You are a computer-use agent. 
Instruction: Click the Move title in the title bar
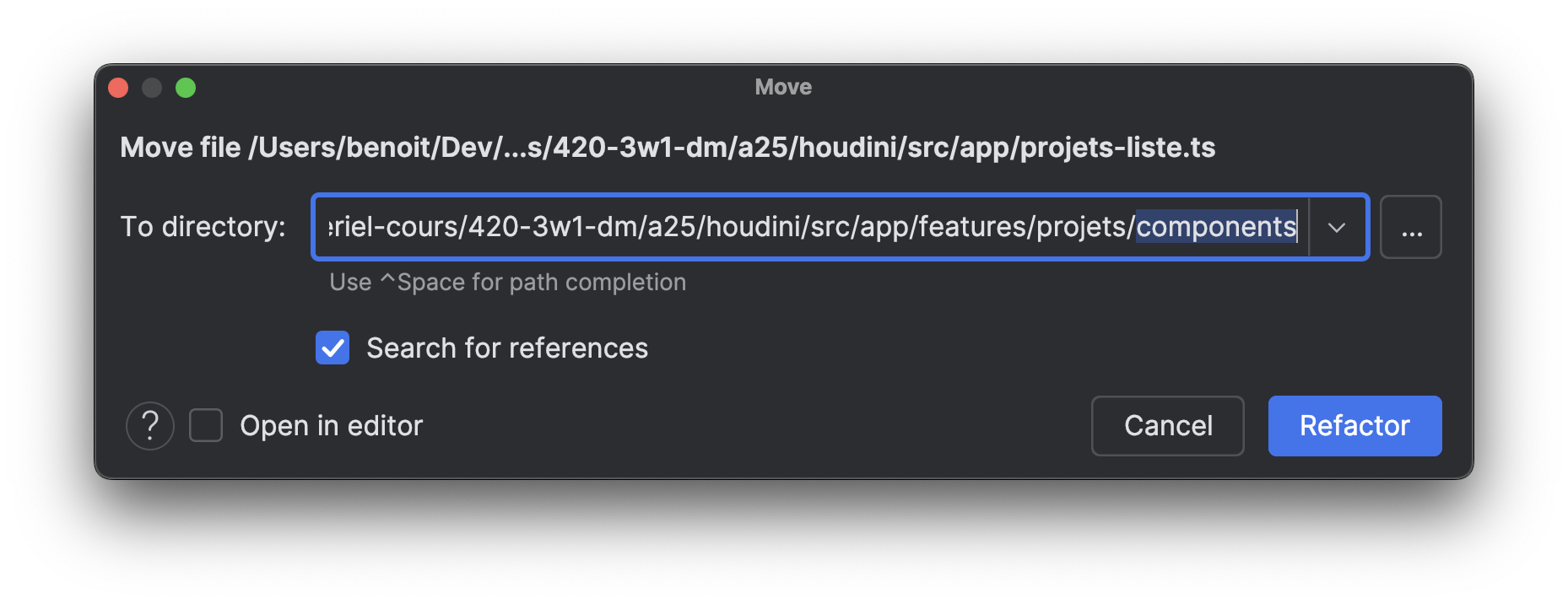(x=783, y=87)
